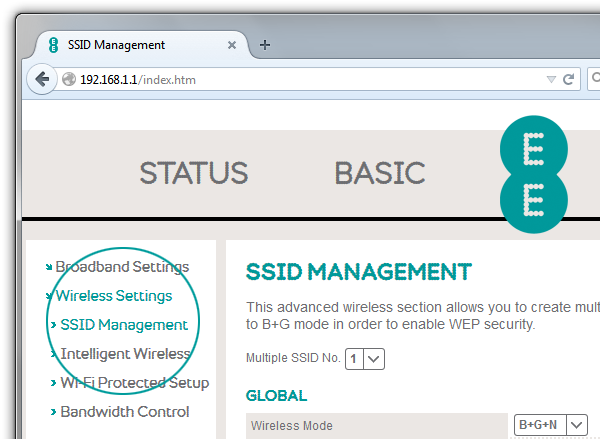Click the globe site identity icon

click(x=69, y=79)
